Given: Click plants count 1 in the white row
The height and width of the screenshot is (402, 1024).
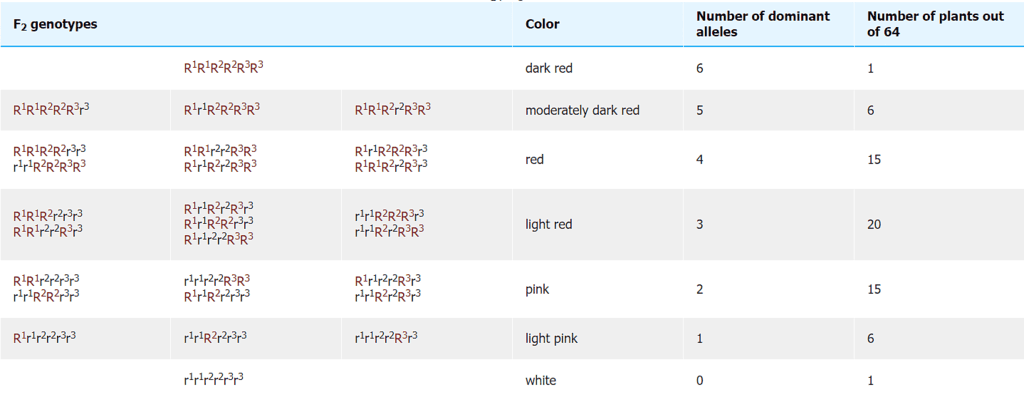Looking at the screenshot, I should tap(871, 380).
